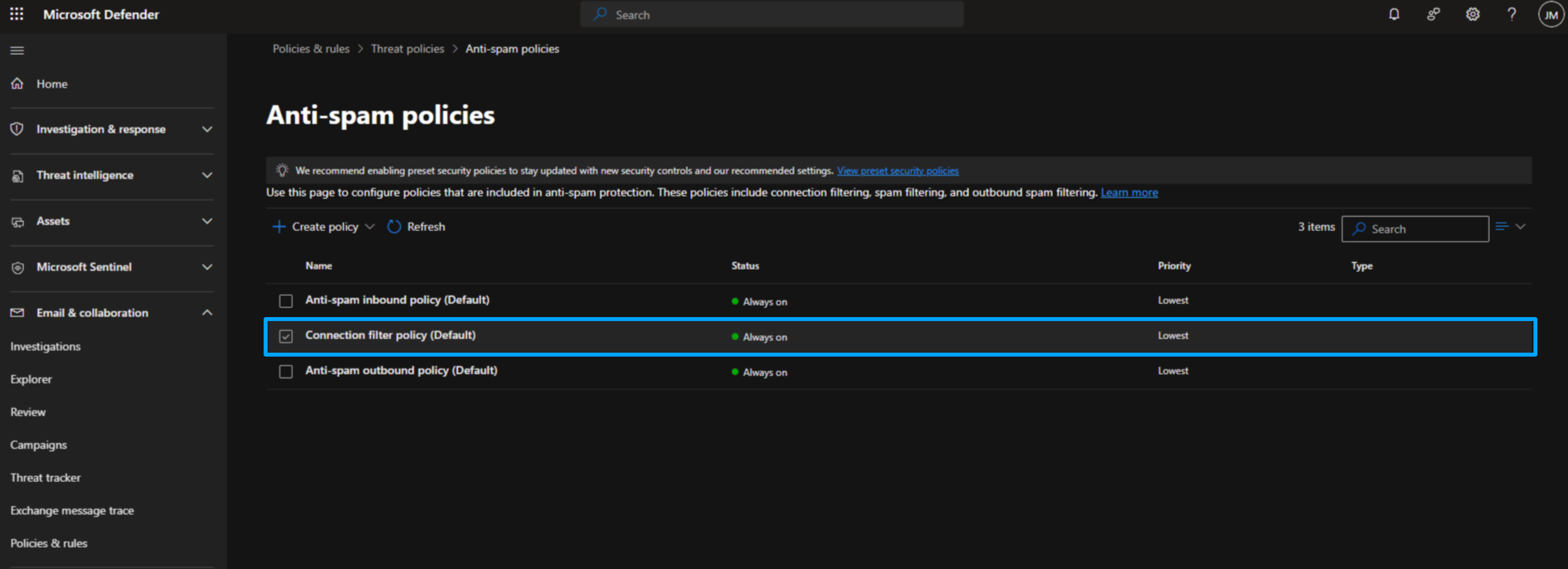1568x569 pixels.
Task: Open the app launcher waffle icon
Action: tap(16, 14)
